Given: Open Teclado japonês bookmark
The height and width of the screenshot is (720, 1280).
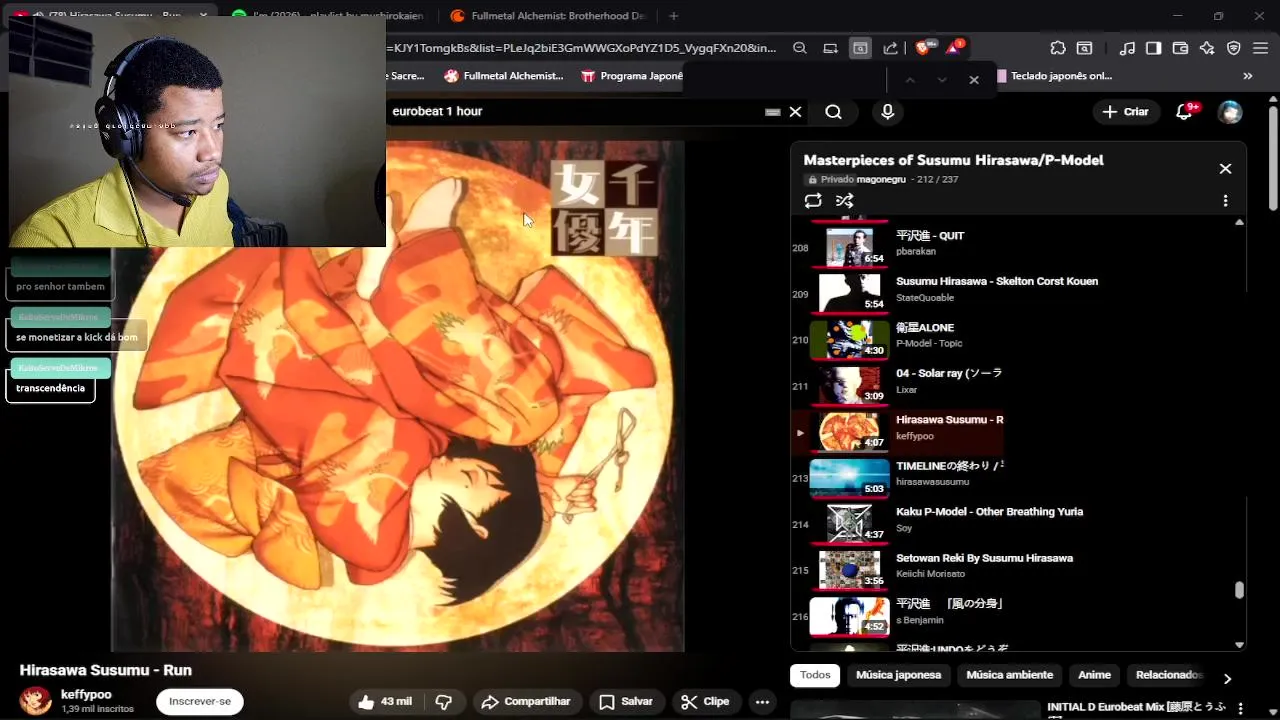Looking at the screenshot, I should pos(1054,76).
